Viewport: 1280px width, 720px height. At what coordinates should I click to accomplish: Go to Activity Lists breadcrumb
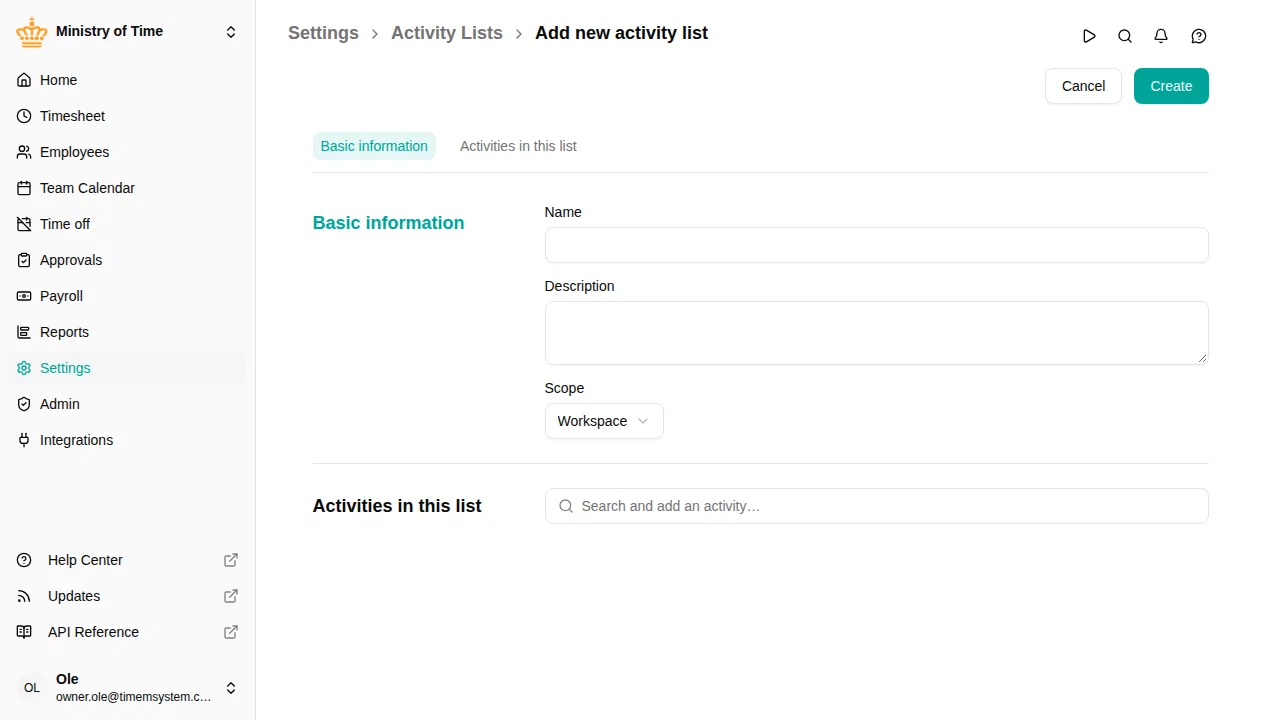click(x=447, y=33)
